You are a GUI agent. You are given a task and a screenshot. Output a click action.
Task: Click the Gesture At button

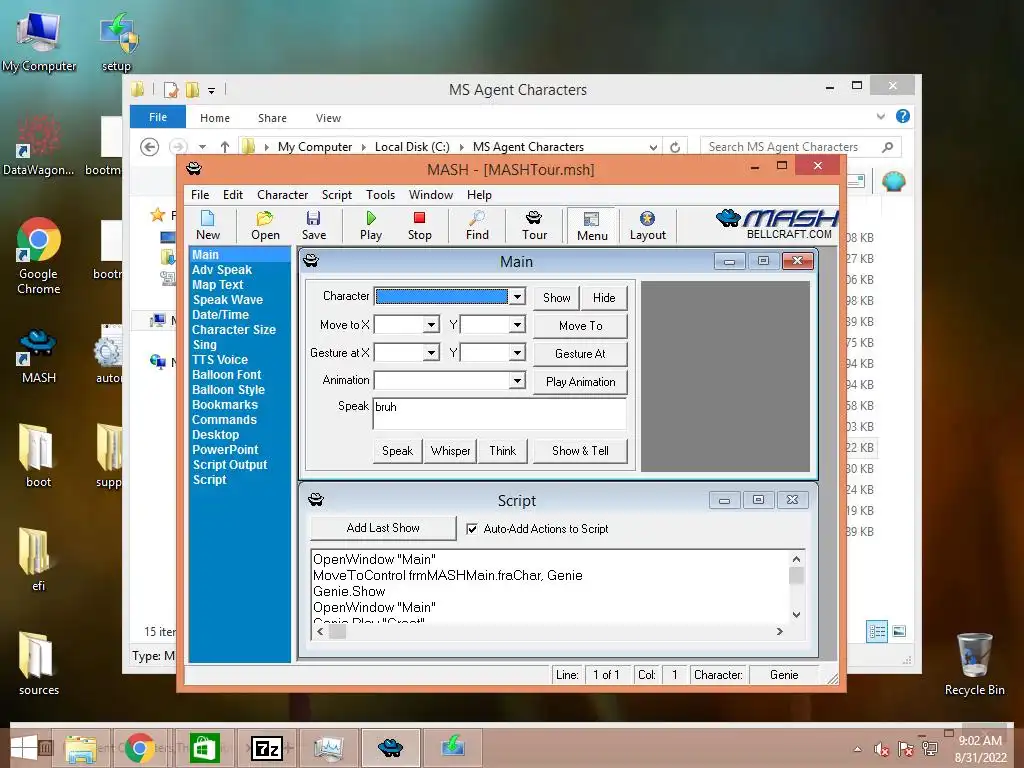(581, 353)
